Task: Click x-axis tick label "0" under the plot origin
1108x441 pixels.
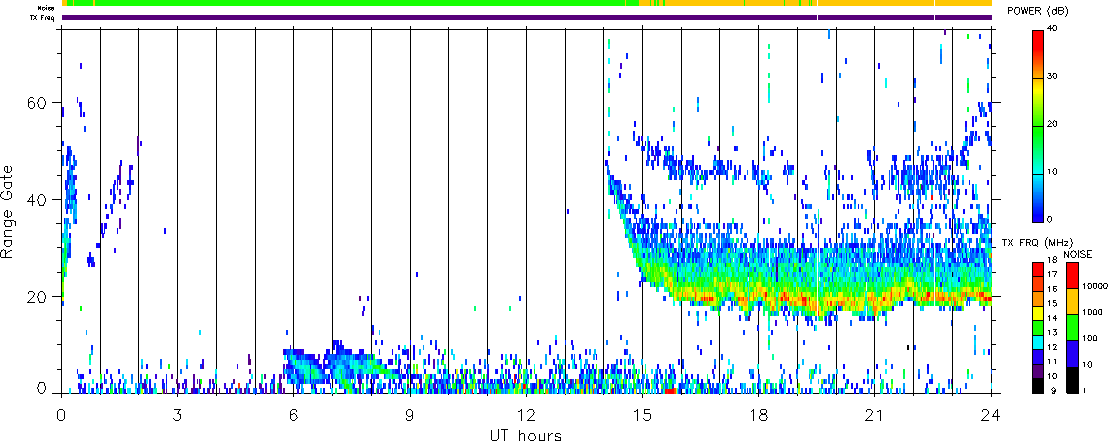Action: click(62, 414)
